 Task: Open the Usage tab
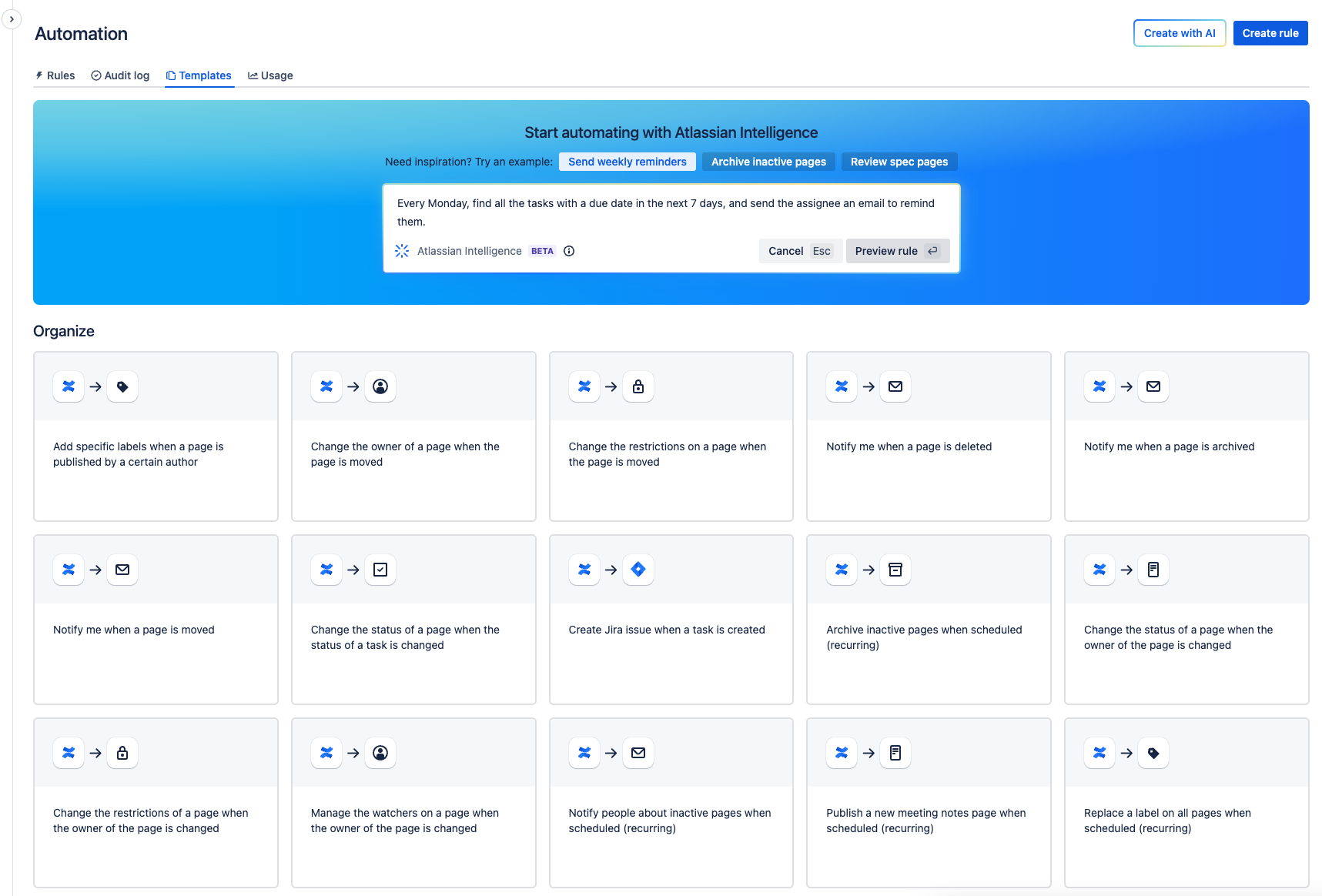tap(270, 75)
